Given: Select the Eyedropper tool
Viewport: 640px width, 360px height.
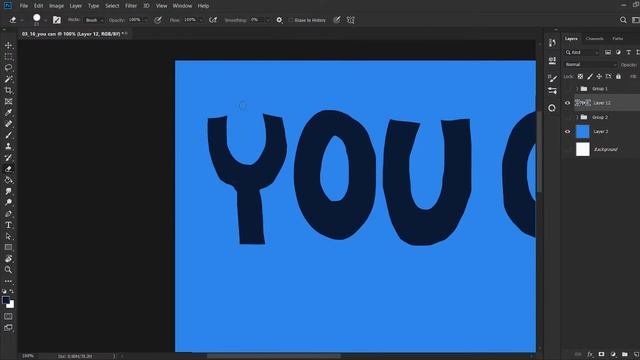Looking at the screenshot, I should point(8,113).
